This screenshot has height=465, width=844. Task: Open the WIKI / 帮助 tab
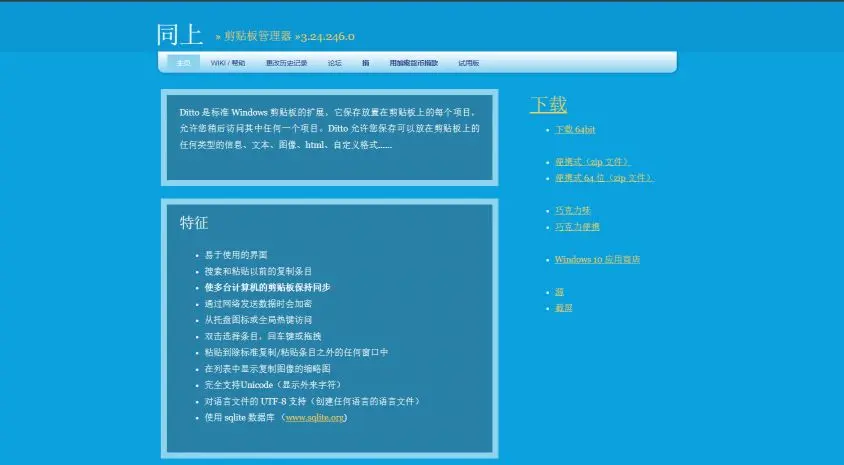click(x=228, y=63)
